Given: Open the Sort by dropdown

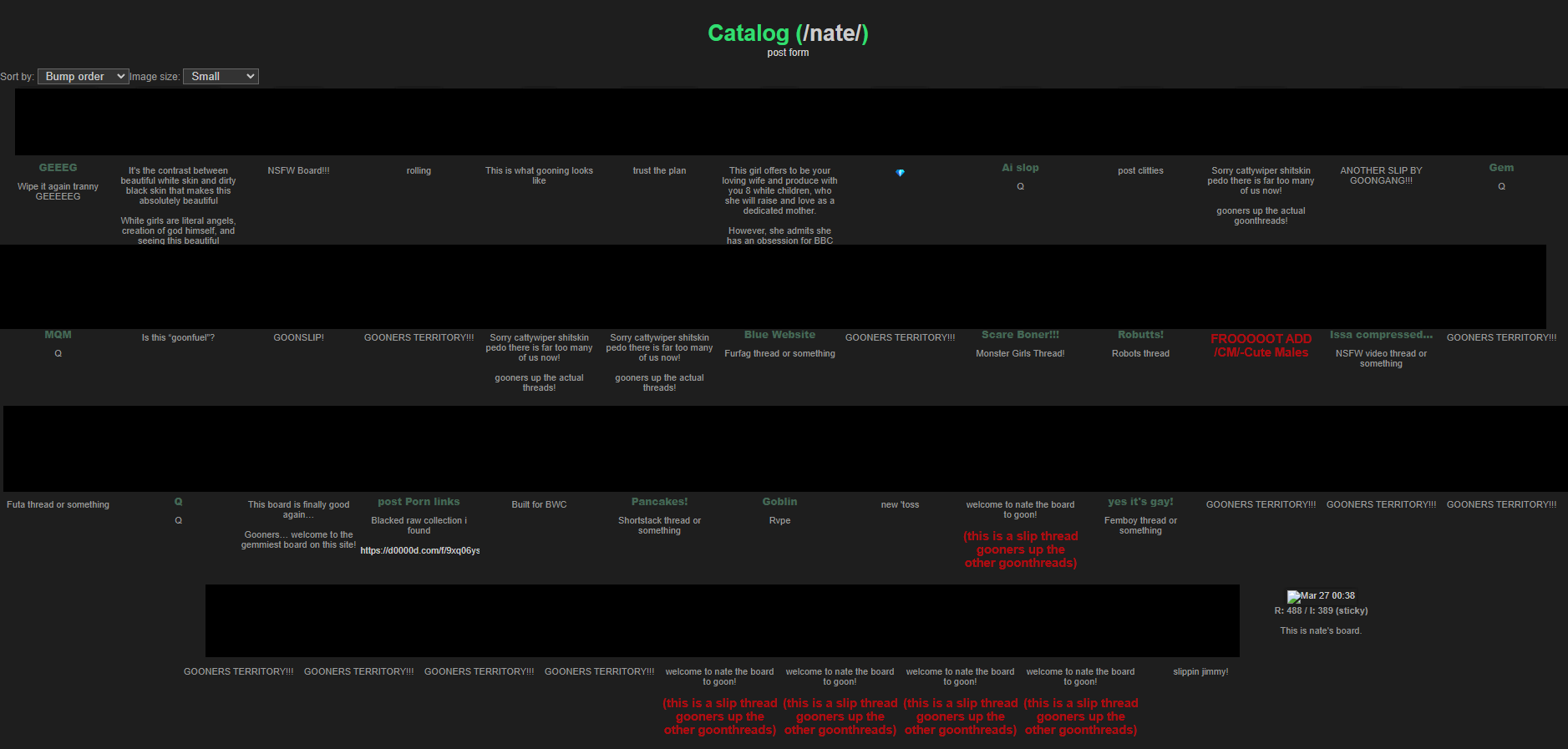Looking at the screenshot, I should tap(84, 77).
